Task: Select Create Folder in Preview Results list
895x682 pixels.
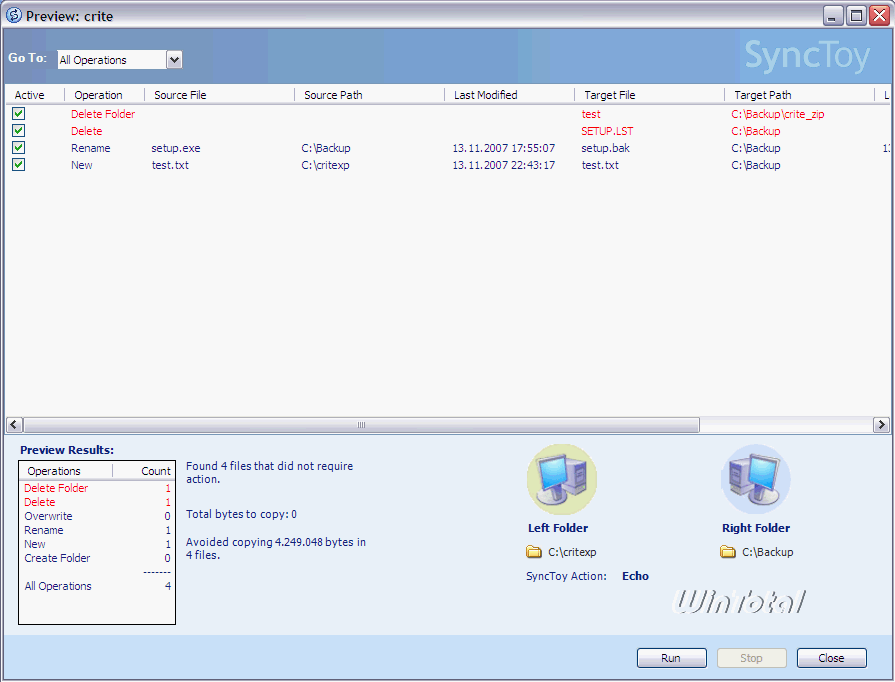Action: click(57, 558)
